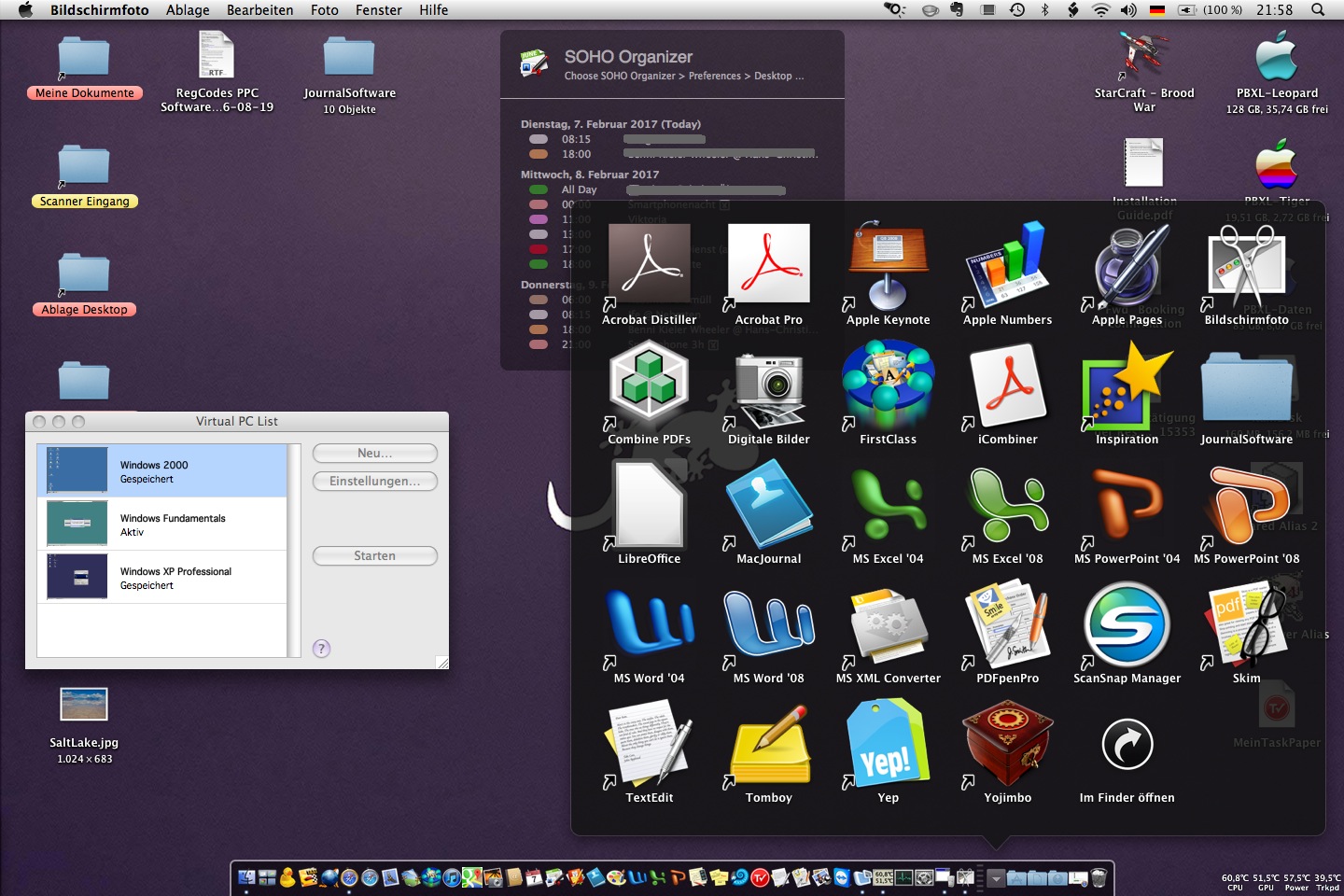The height and width of the screenshot is (896, 1344).
Task: Open ScanSnap Manager icon
Action: click(x=1127, y=624)
